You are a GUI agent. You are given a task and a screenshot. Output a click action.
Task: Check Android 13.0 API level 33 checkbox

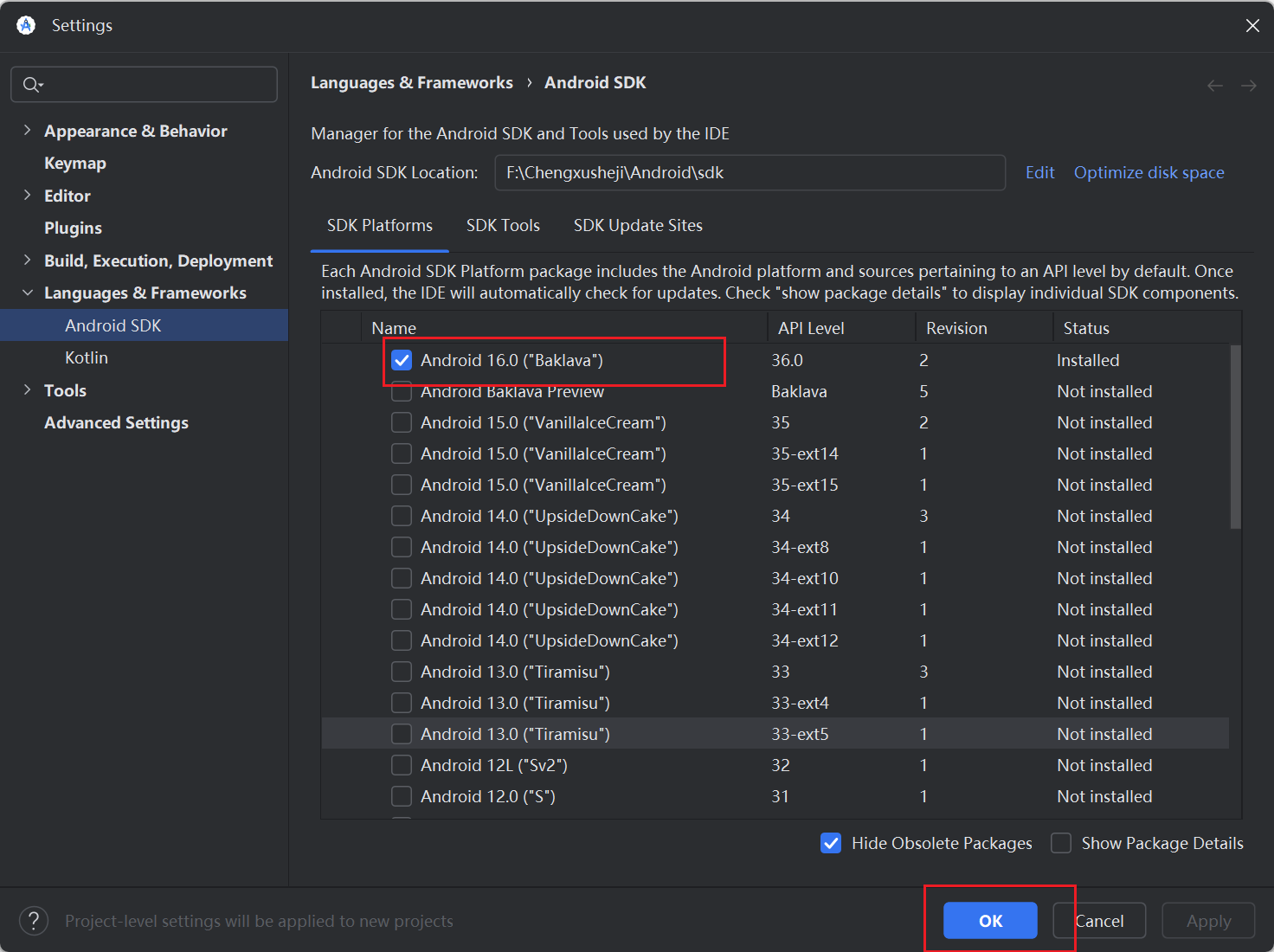pos(402,672)
